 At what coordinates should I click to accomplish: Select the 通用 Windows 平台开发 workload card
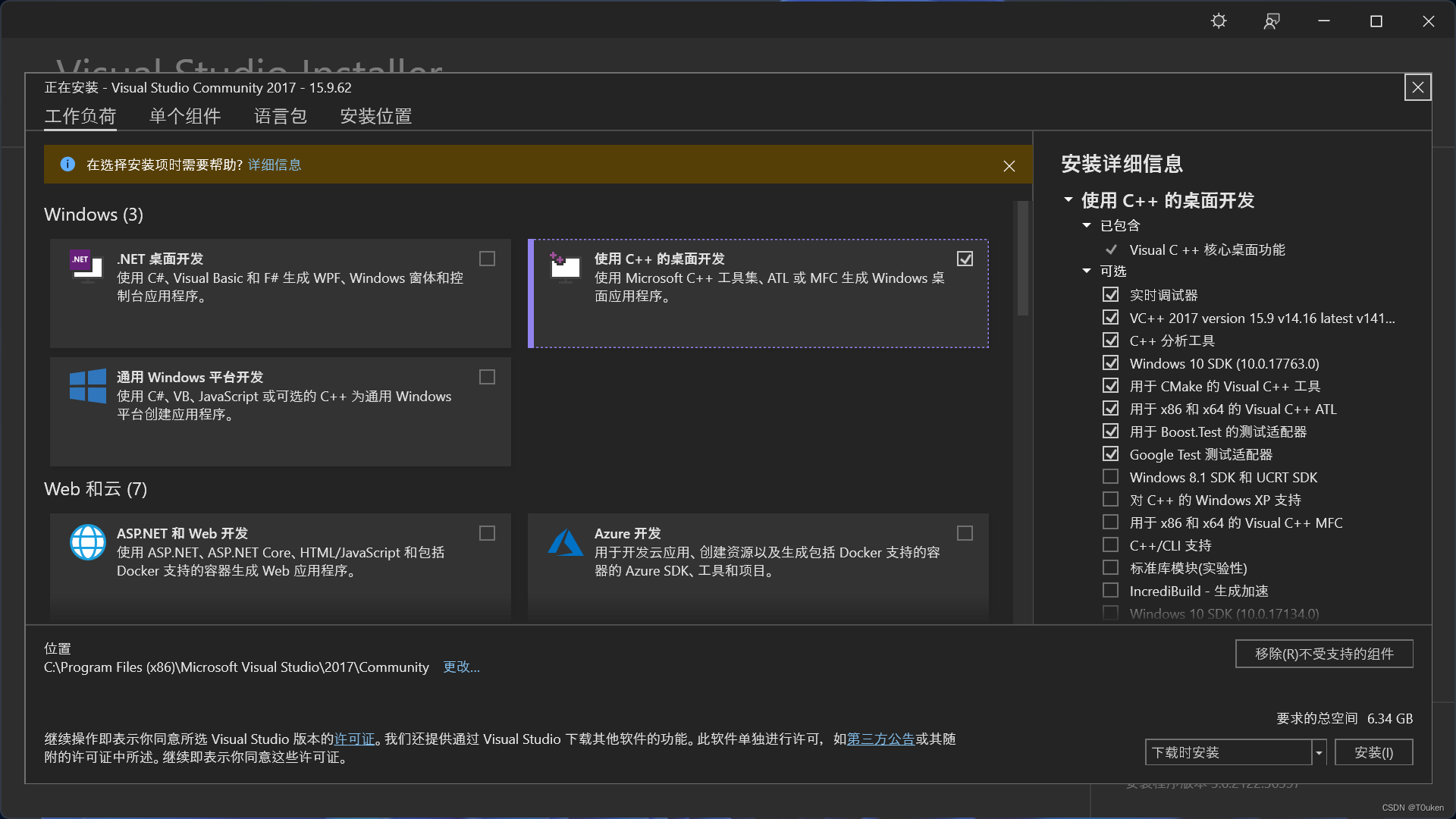pos(280,411)
